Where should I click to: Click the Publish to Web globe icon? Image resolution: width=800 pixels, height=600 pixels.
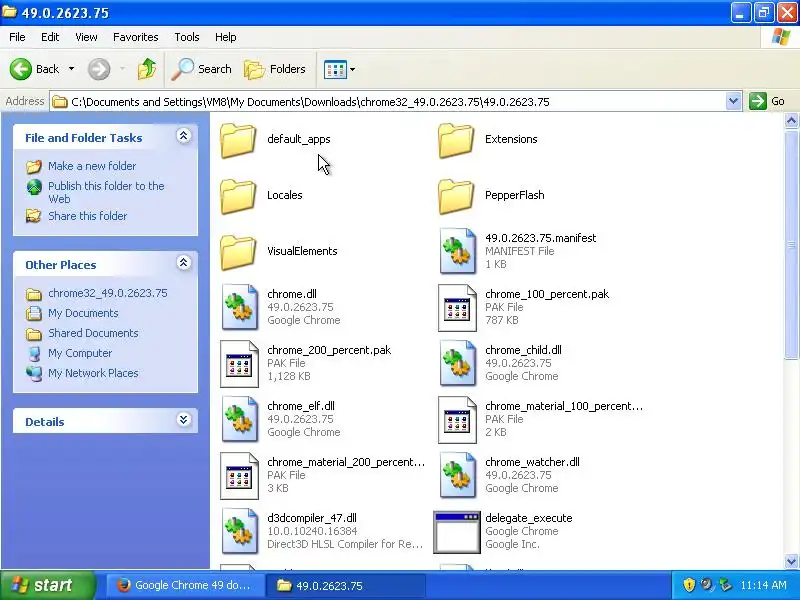pyautogui.click(x=34, y=187)
